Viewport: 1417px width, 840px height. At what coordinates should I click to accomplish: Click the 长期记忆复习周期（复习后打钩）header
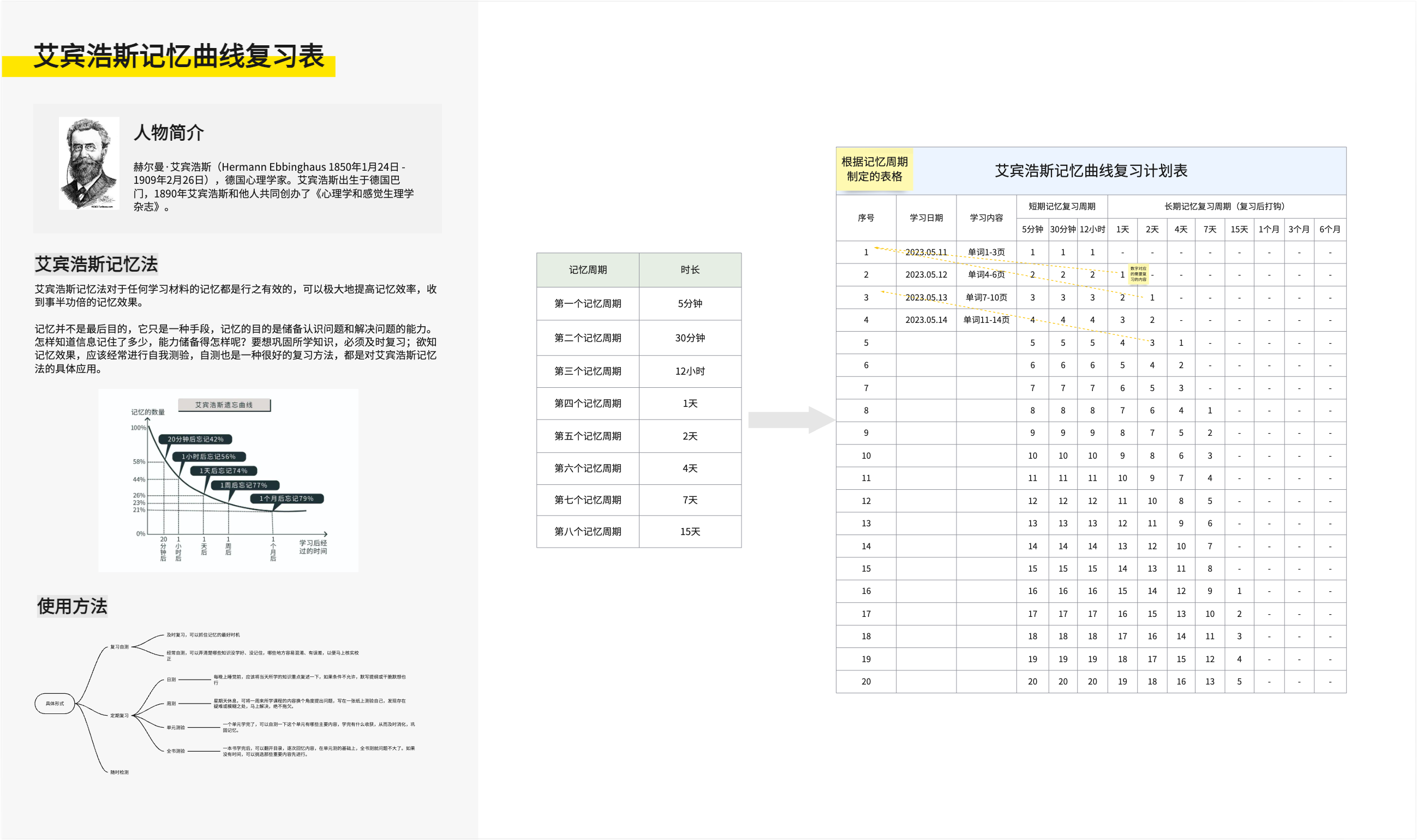[x=1227, y=207]
